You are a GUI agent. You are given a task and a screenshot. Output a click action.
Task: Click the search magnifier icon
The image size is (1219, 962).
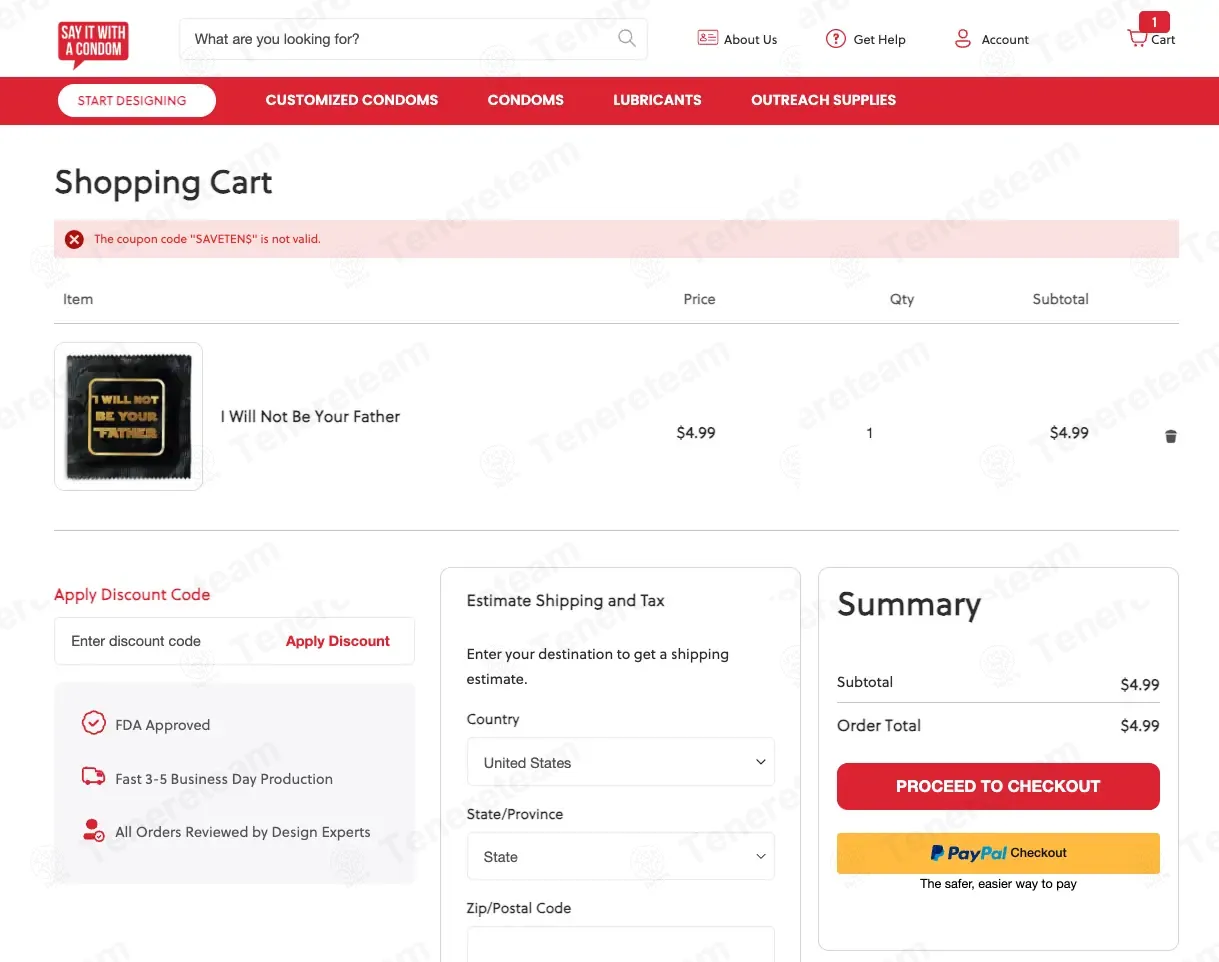coord(627,39)
